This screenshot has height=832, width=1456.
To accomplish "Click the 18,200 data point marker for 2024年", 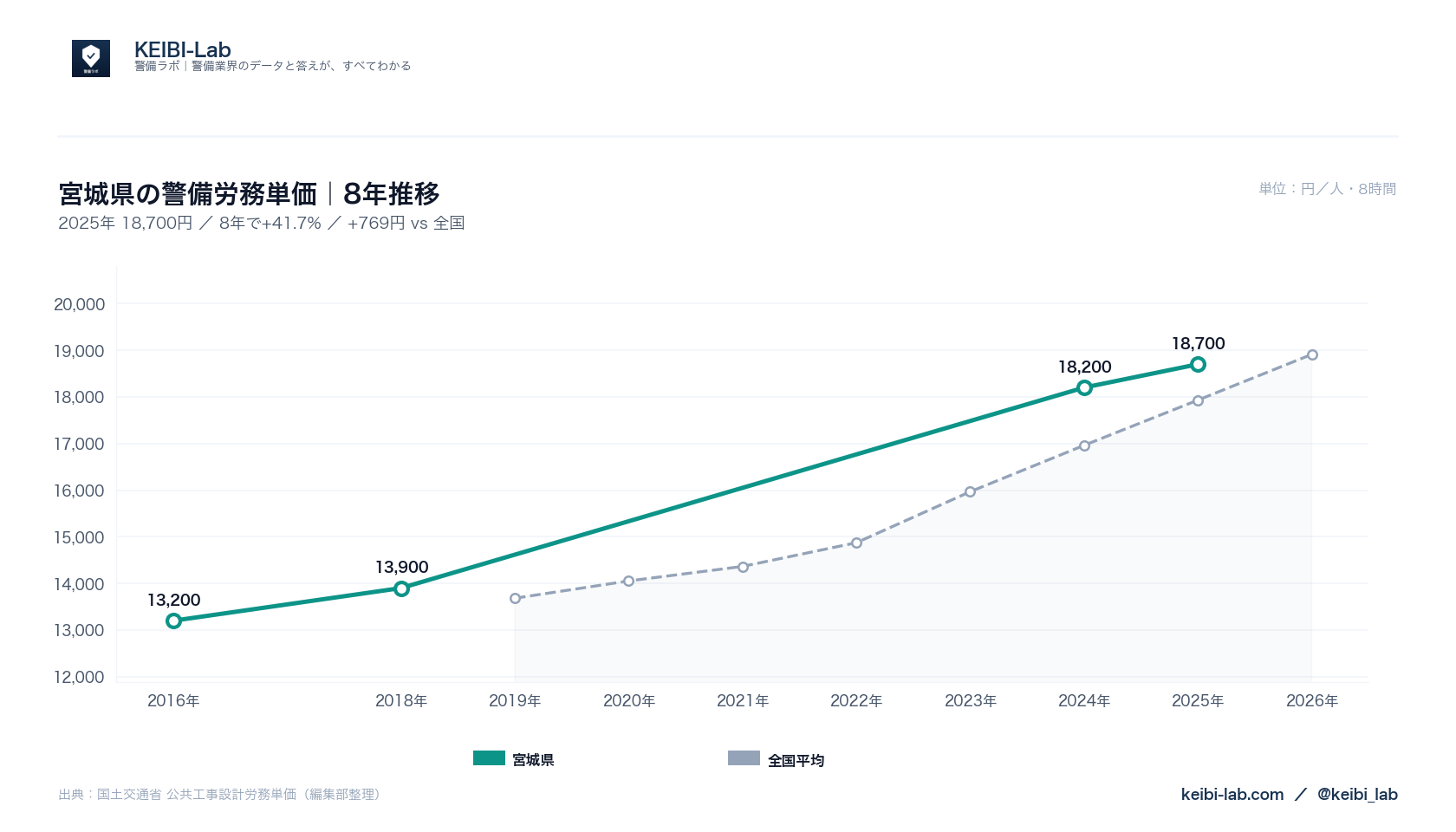I will (1084, 387).
